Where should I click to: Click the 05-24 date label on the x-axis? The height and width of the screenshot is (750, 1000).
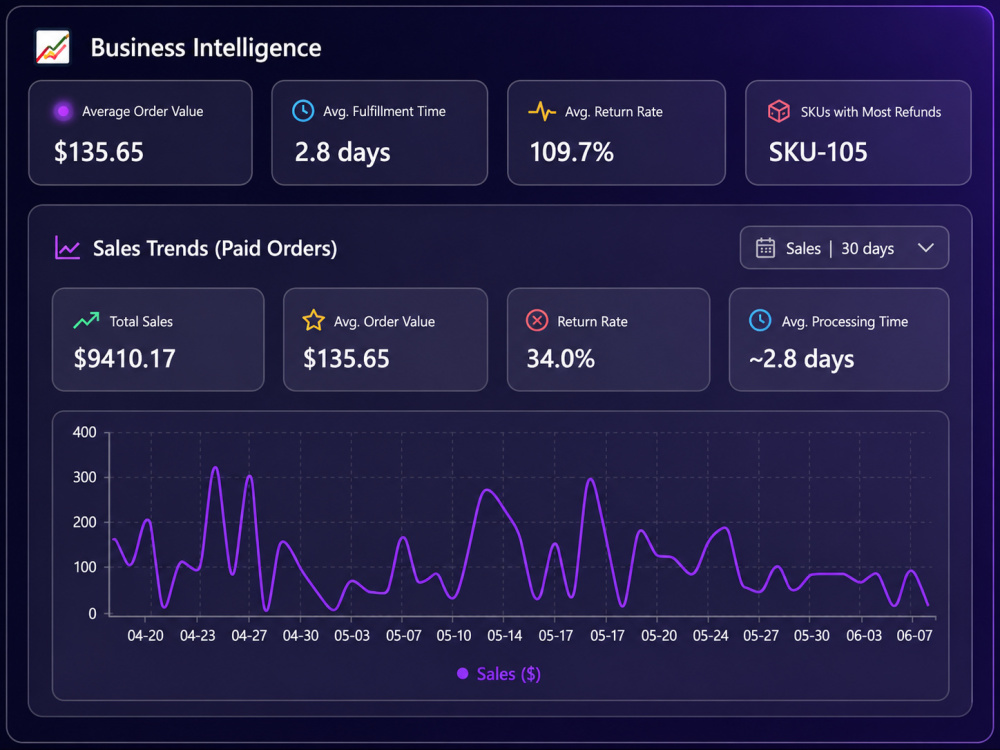pyautogui.click(x=710, y=636)
